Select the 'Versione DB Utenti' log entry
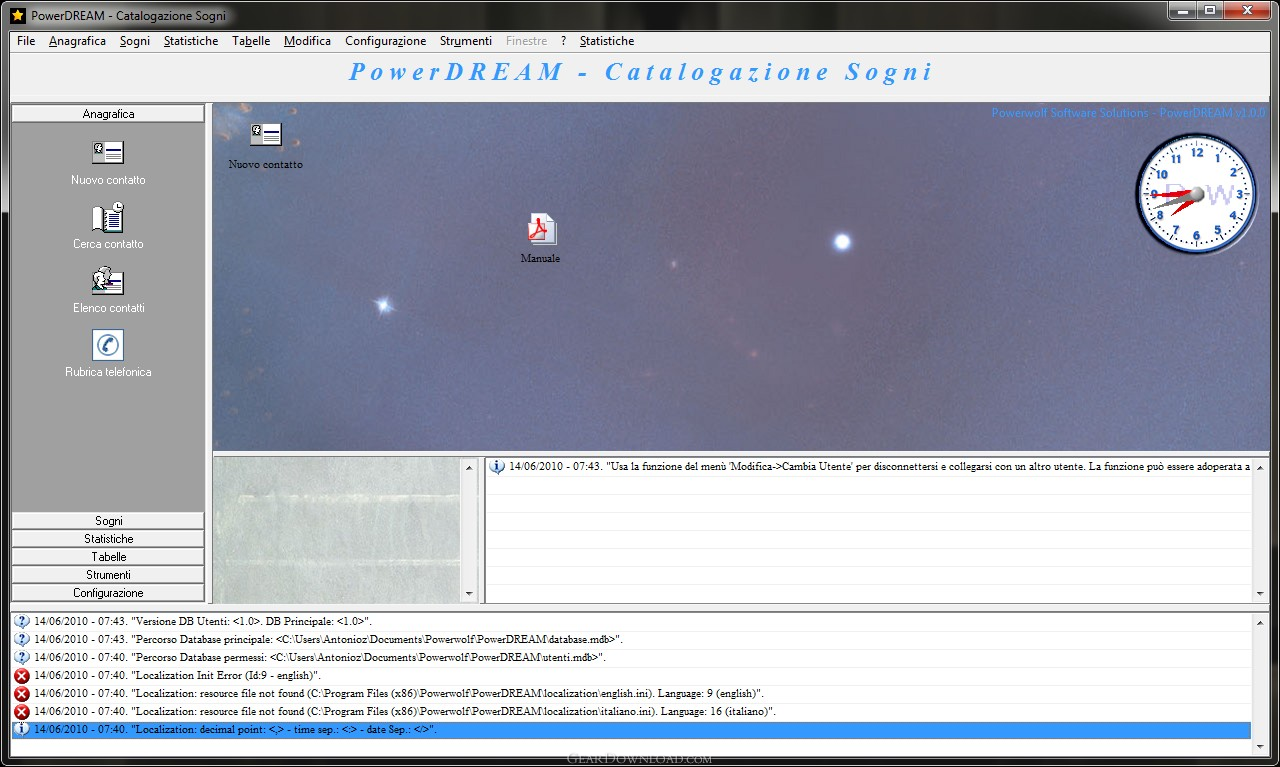The image size is (1280, 767). pyautogui.click(x=632, y=621)
